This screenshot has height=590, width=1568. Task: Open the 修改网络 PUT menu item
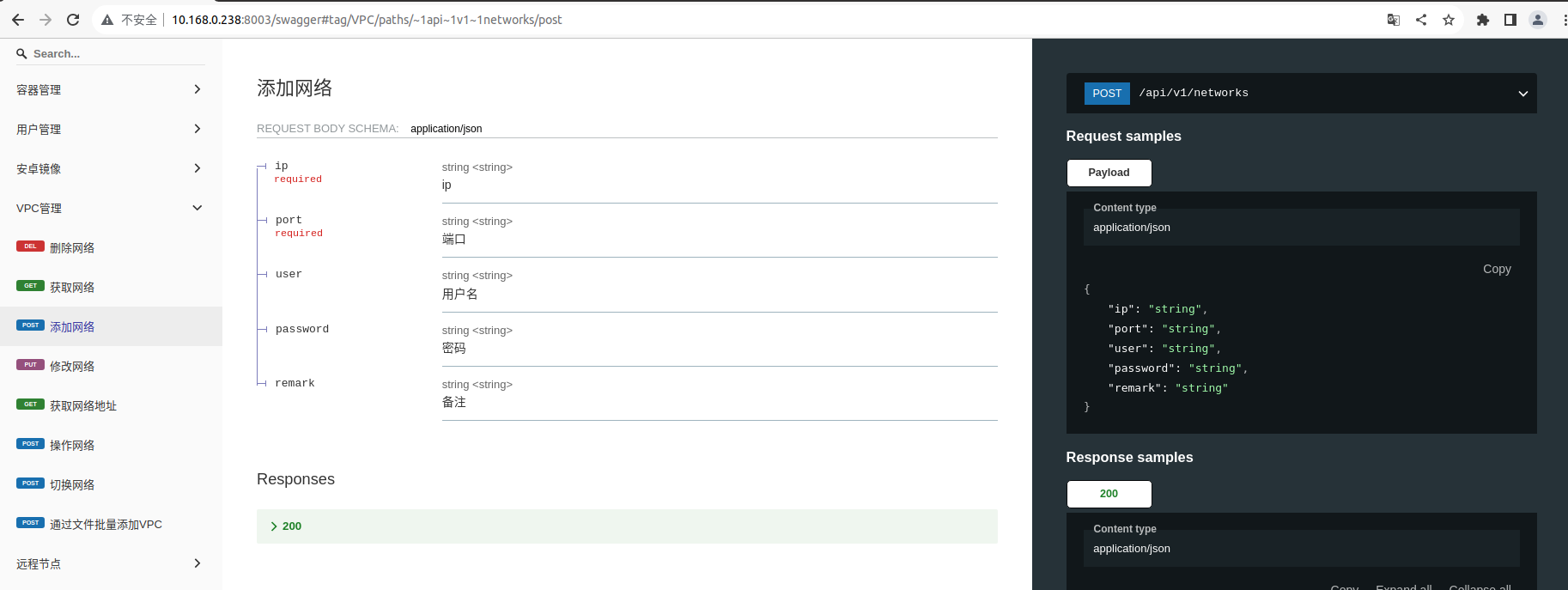[x=72, y=367]
